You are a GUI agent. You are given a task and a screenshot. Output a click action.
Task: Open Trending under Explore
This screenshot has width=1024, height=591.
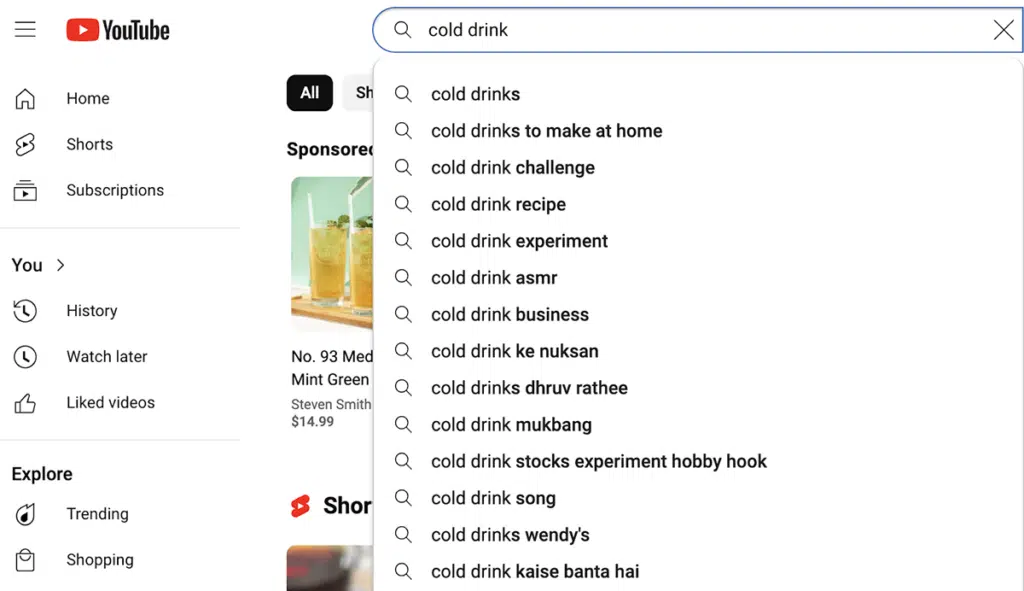pos(97,514)
